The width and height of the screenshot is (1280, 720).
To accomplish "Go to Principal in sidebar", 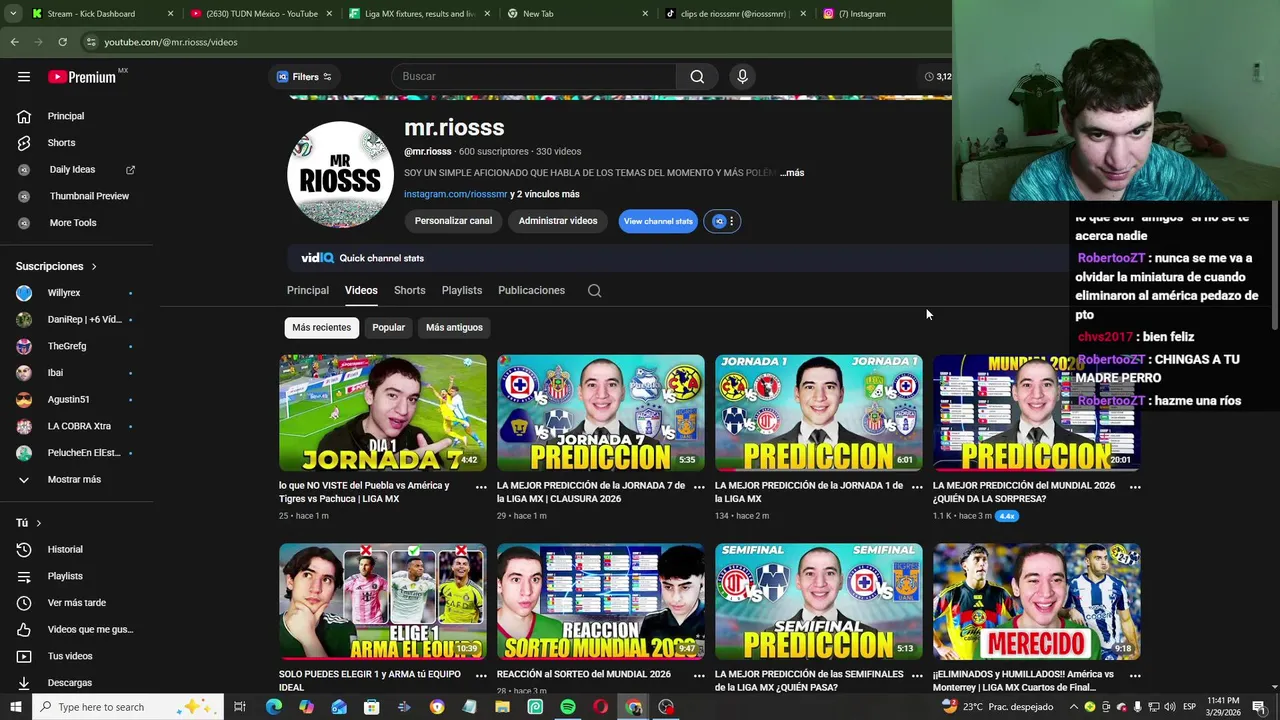I will point(66,116).
